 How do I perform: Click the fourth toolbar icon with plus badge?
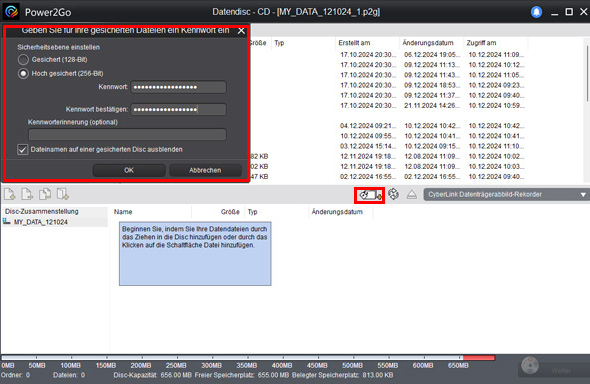coord(62,194)
